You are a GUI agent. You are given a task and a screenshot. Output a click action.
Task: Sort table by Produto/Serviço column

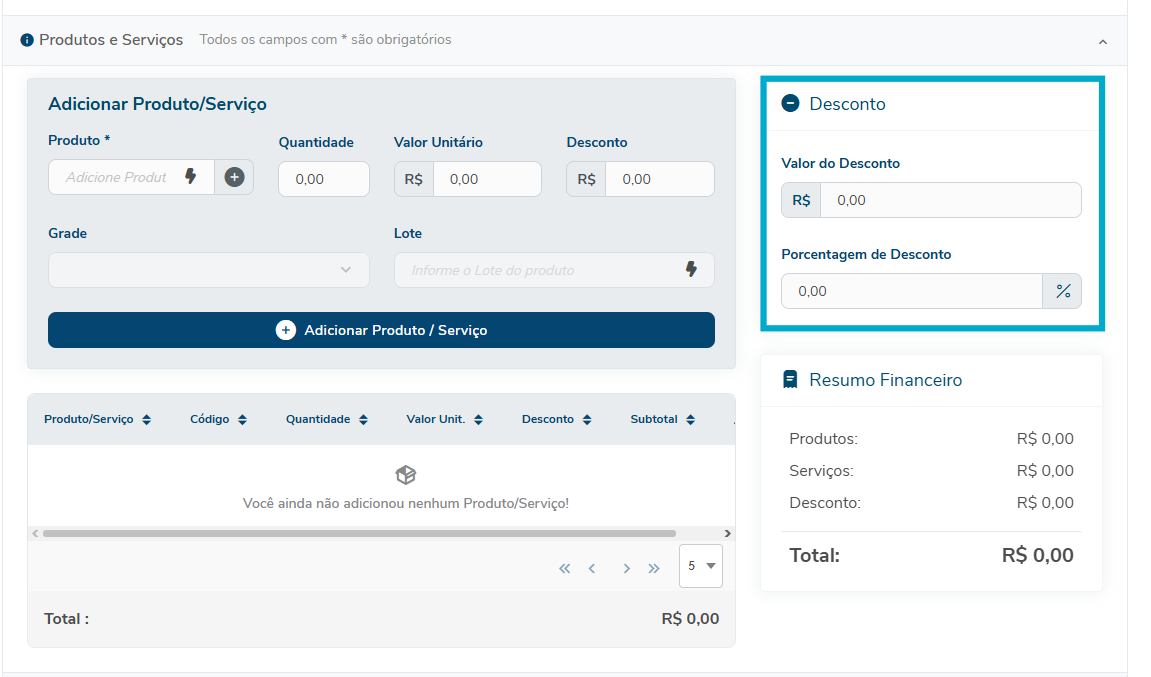click(147, 420)
